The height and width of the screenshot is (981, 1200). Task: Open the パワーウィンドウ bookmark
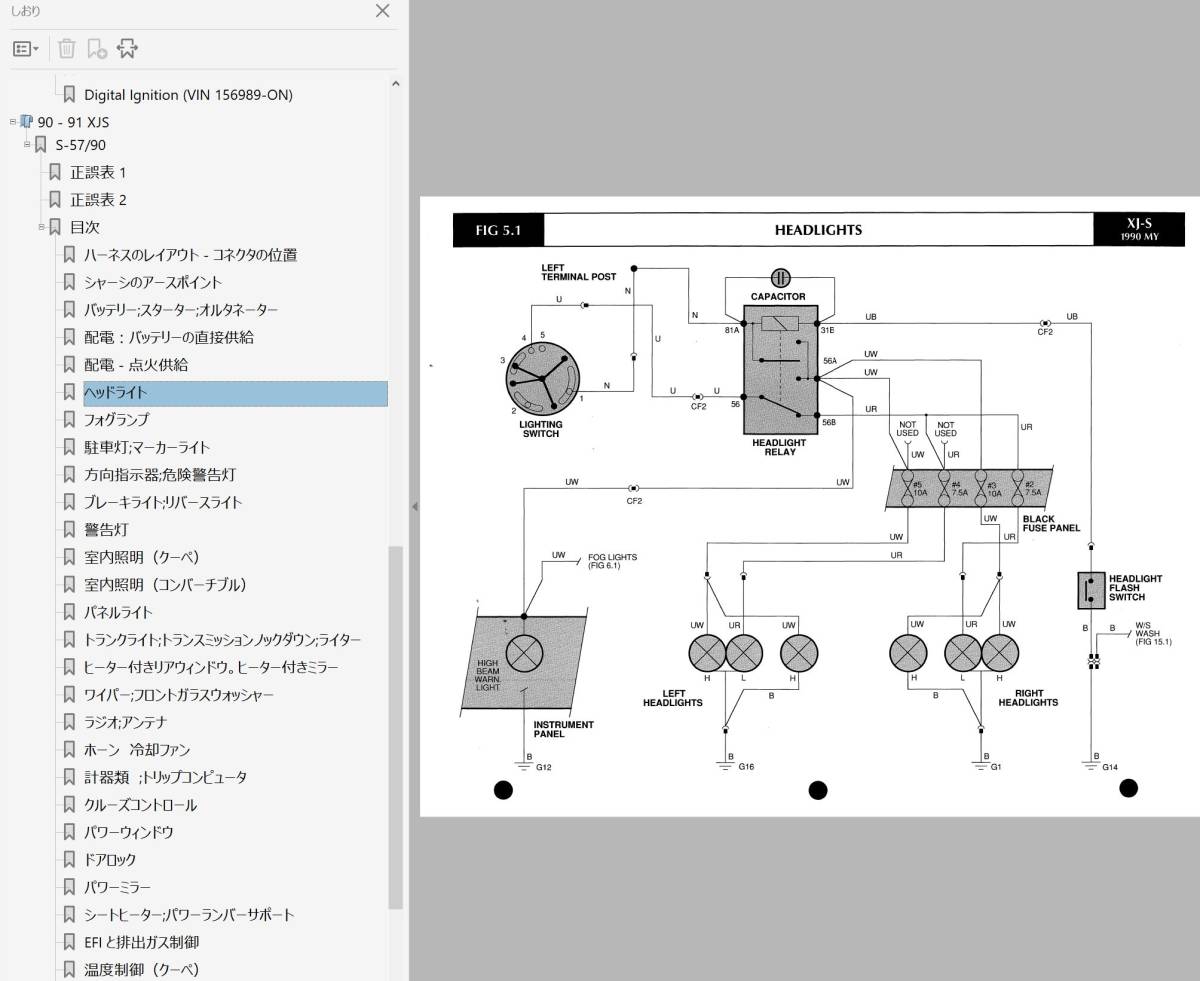click(129, 832)
